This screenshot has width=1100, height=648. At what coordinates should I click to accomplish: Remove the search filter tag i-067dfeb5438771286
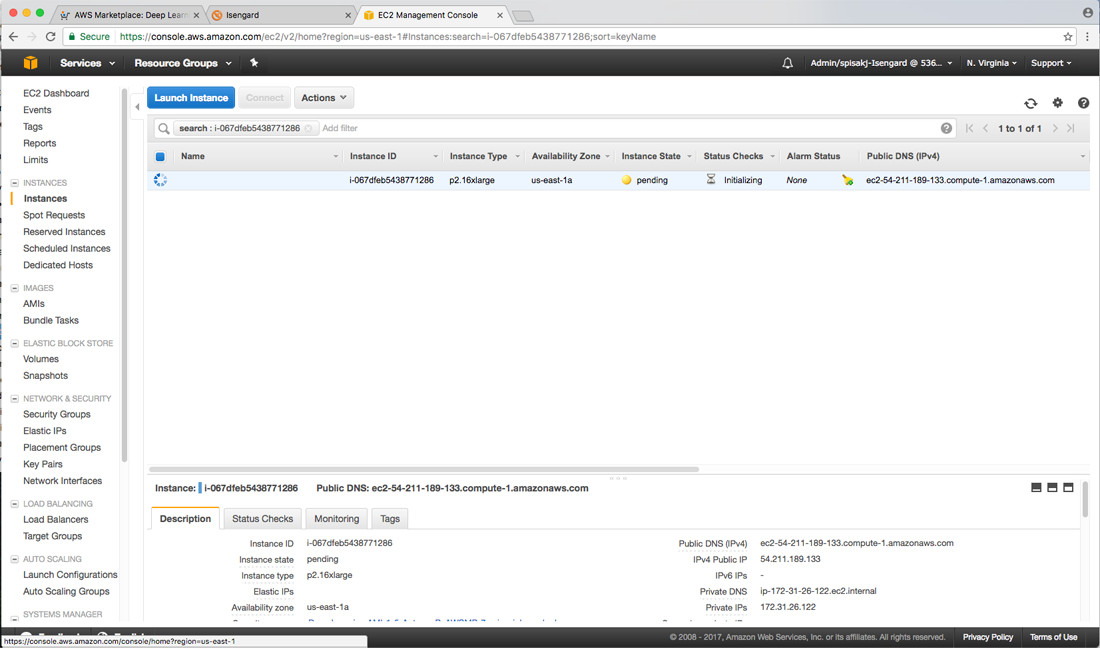(x=308, y=128)
